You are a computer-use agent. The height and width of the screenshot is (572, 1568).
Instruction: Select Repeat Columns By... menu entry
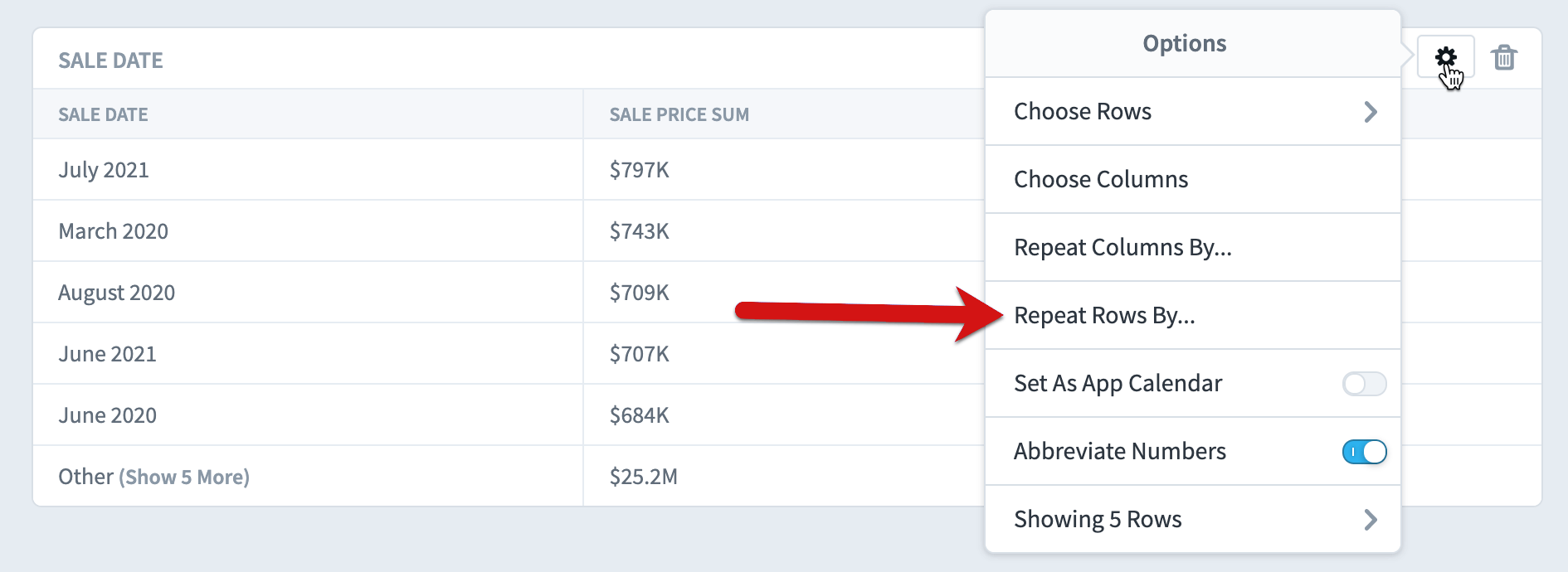(1193, 248)
